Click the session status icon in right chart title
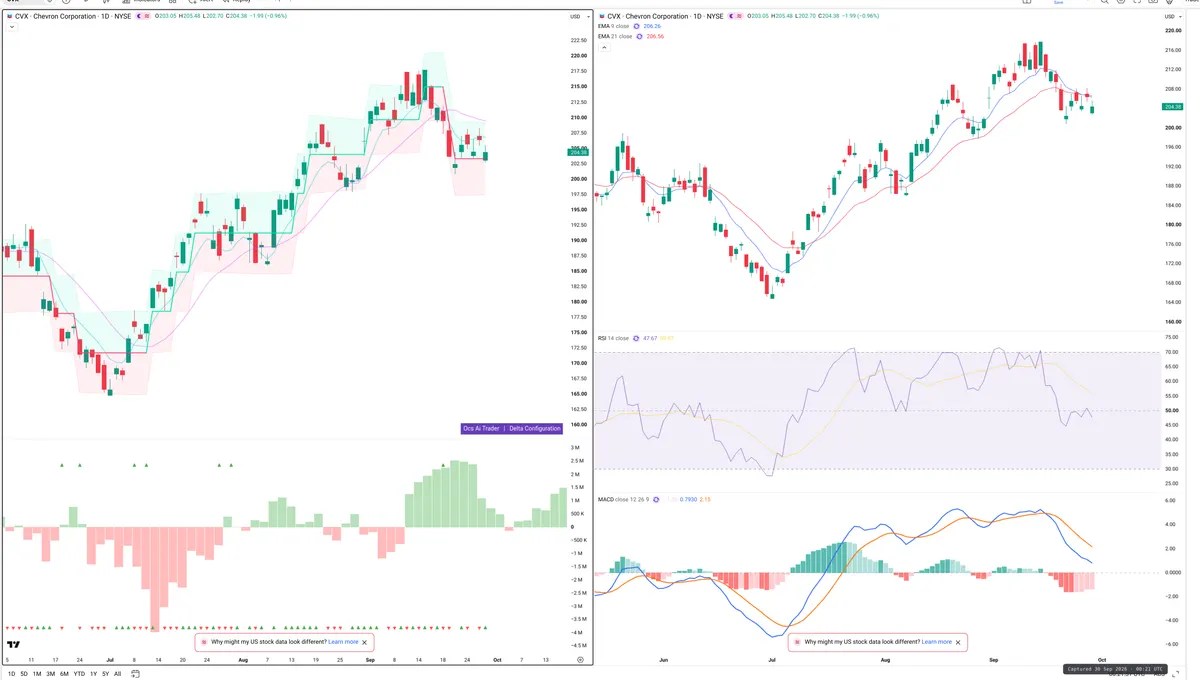 731,16
